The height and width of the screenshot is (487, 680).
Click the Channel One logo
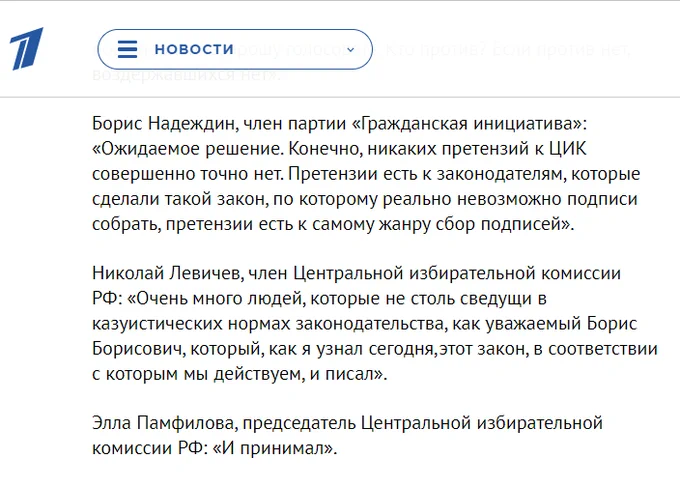(28, 49)
